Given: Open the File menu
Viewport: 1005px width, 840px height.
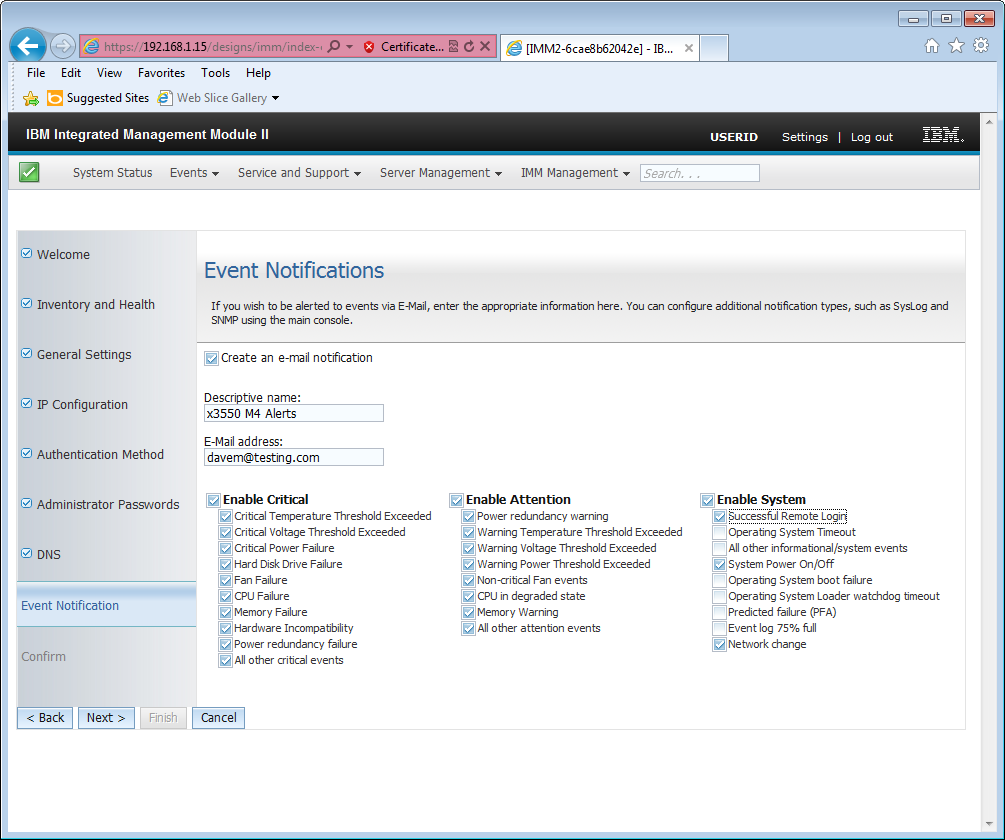Looking at the screenshot, I should coord(36,72).
